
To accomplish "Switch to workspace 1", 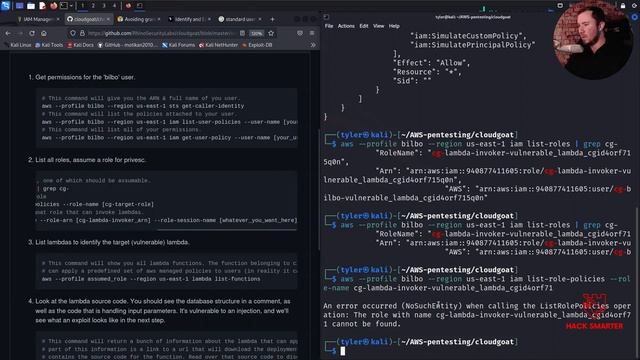I will click(x=82, y=6).
